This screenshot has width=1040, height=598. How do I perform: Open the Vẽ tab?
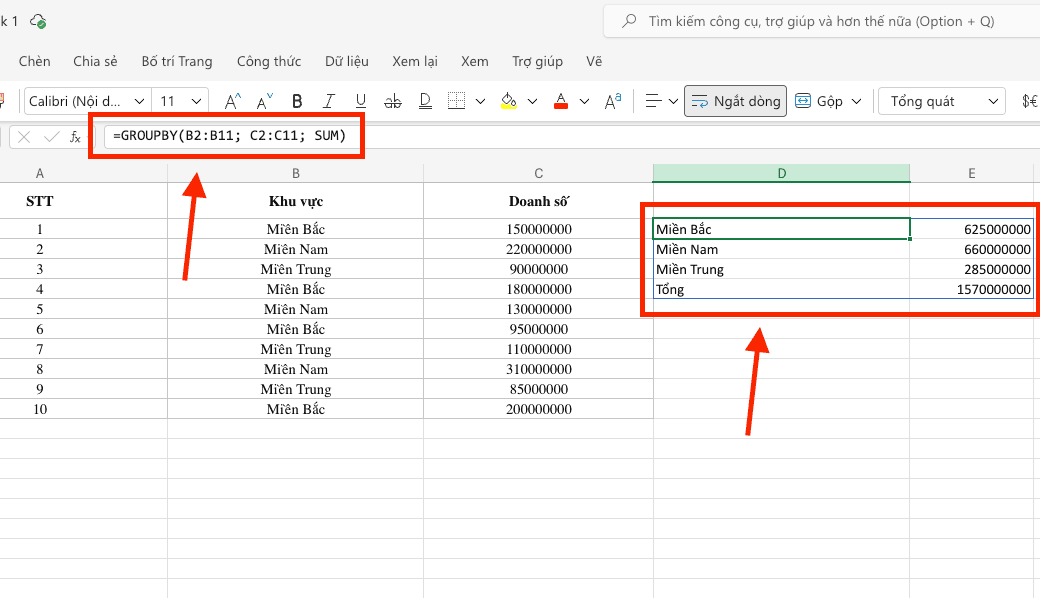coord(594,62)
